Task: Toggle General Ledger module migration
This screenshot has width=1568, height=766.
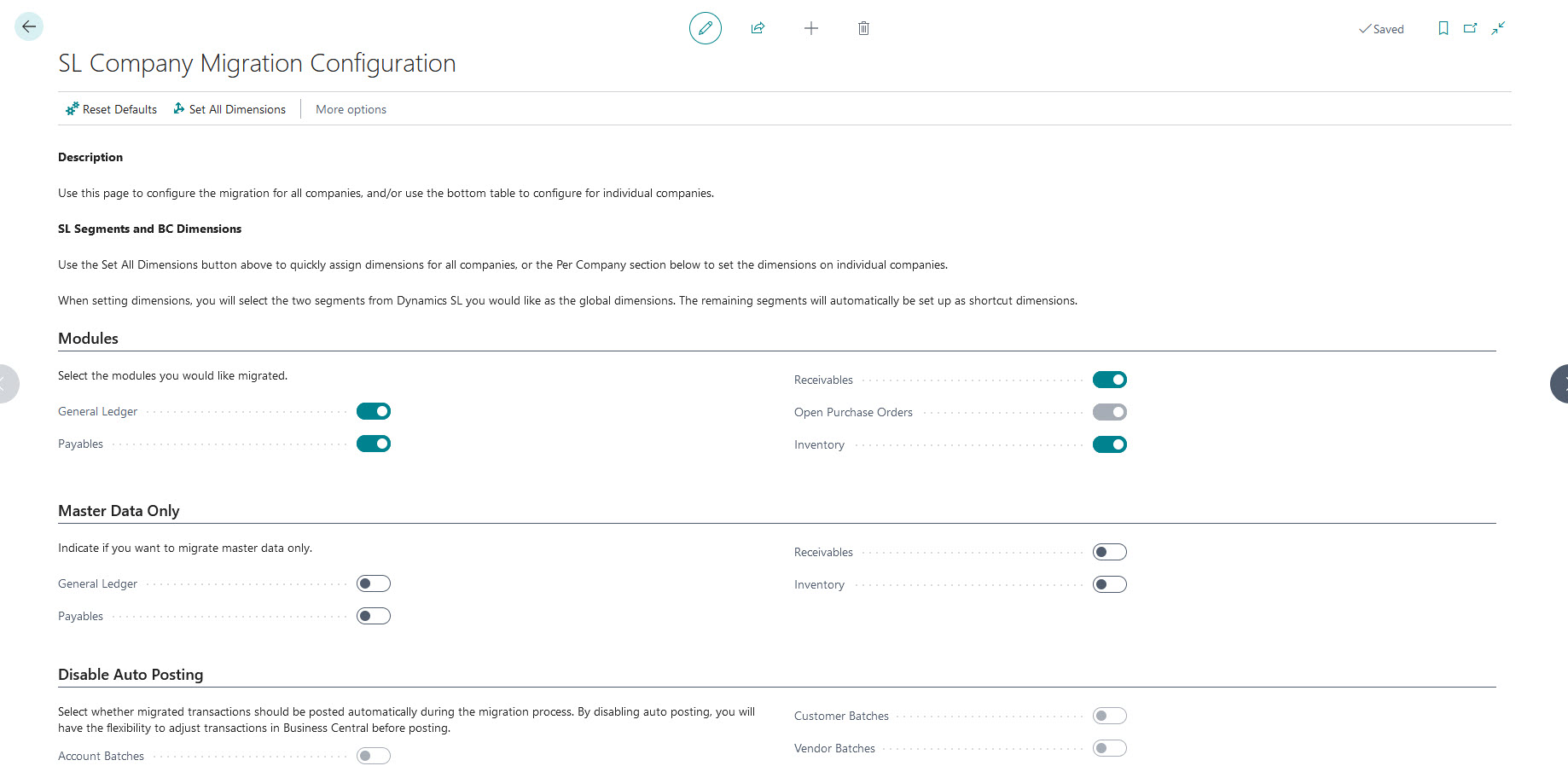Action: click(x=374, y=411)
